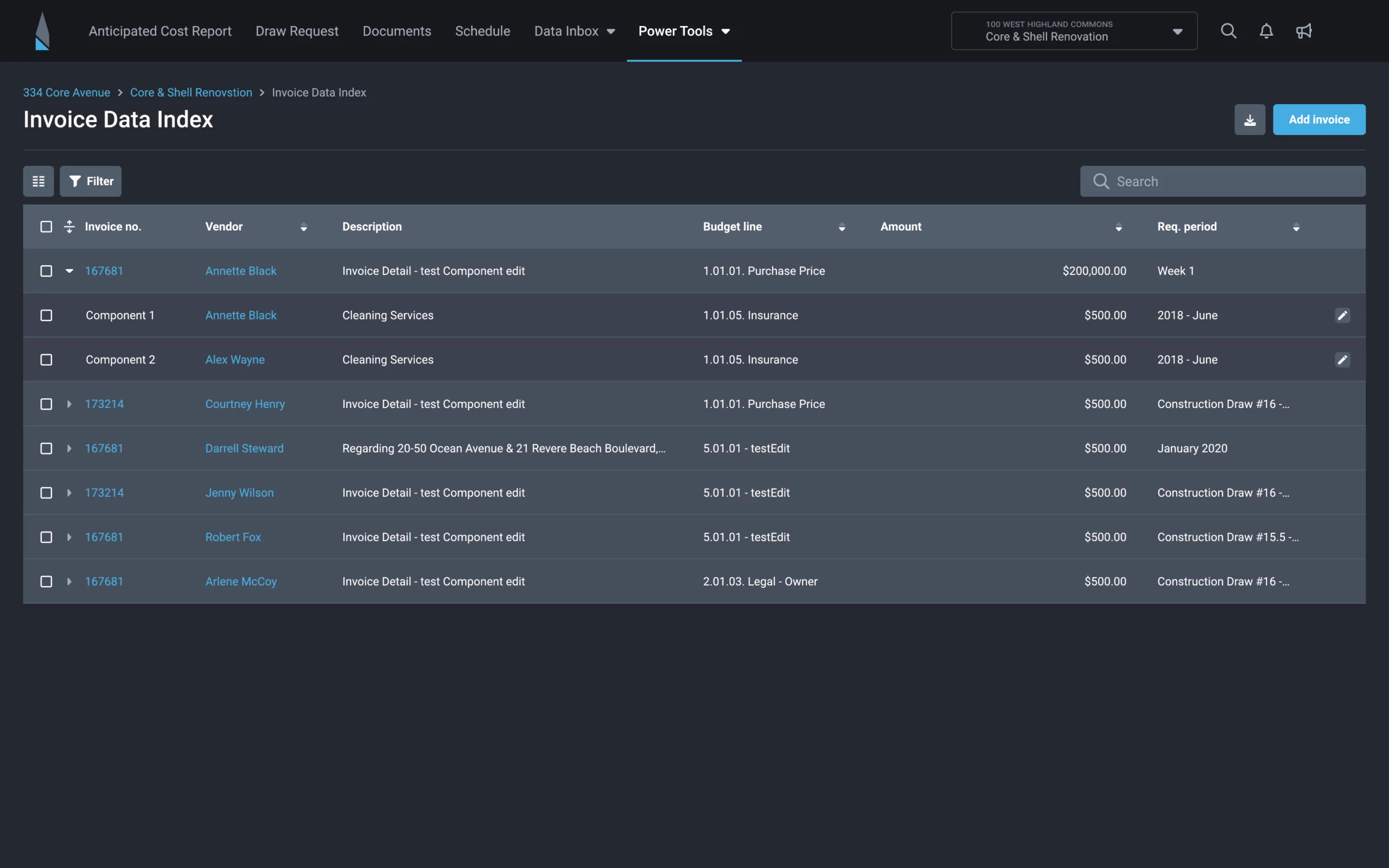The width and height of the screenshot is (1389, 868).
Task: Open the download/export icon next to Add invoice
Action: [x=1250, y=119]
